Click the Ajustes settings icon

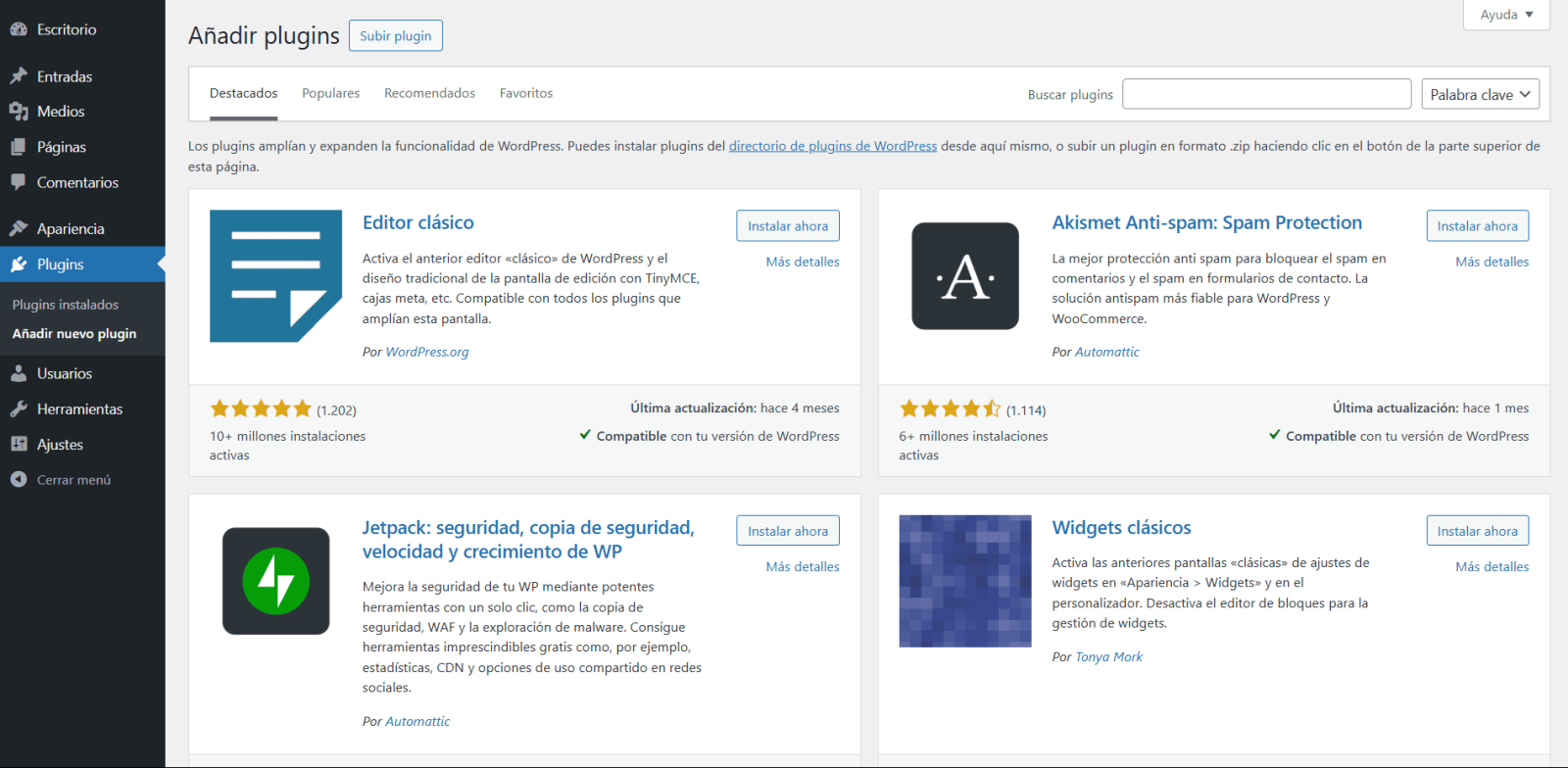coord(19,444)
